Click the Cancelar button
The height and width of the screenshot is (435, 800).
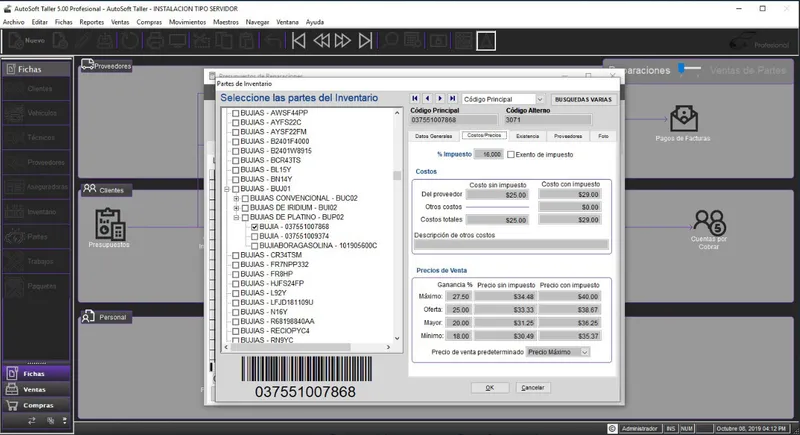tap(533, 388)
